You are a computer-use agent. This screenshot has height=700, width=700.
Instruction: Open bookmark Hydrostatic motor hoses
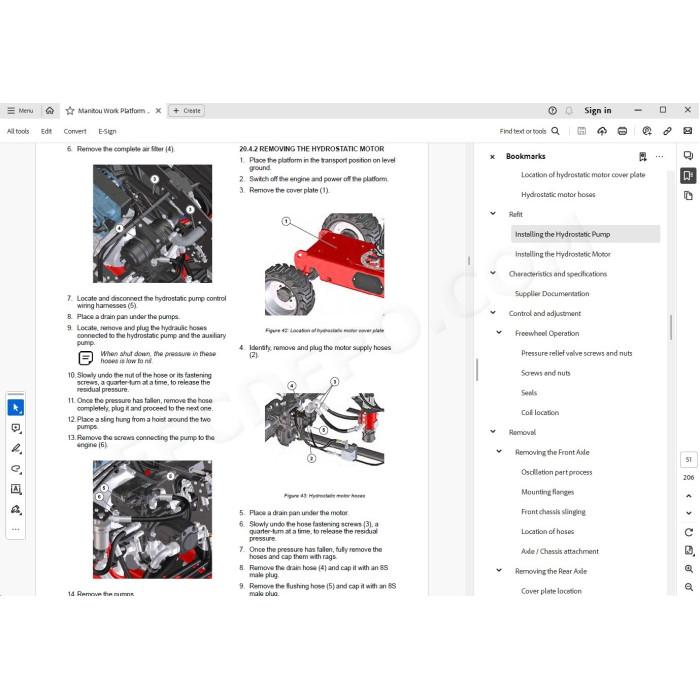click(x=558, y=194)
